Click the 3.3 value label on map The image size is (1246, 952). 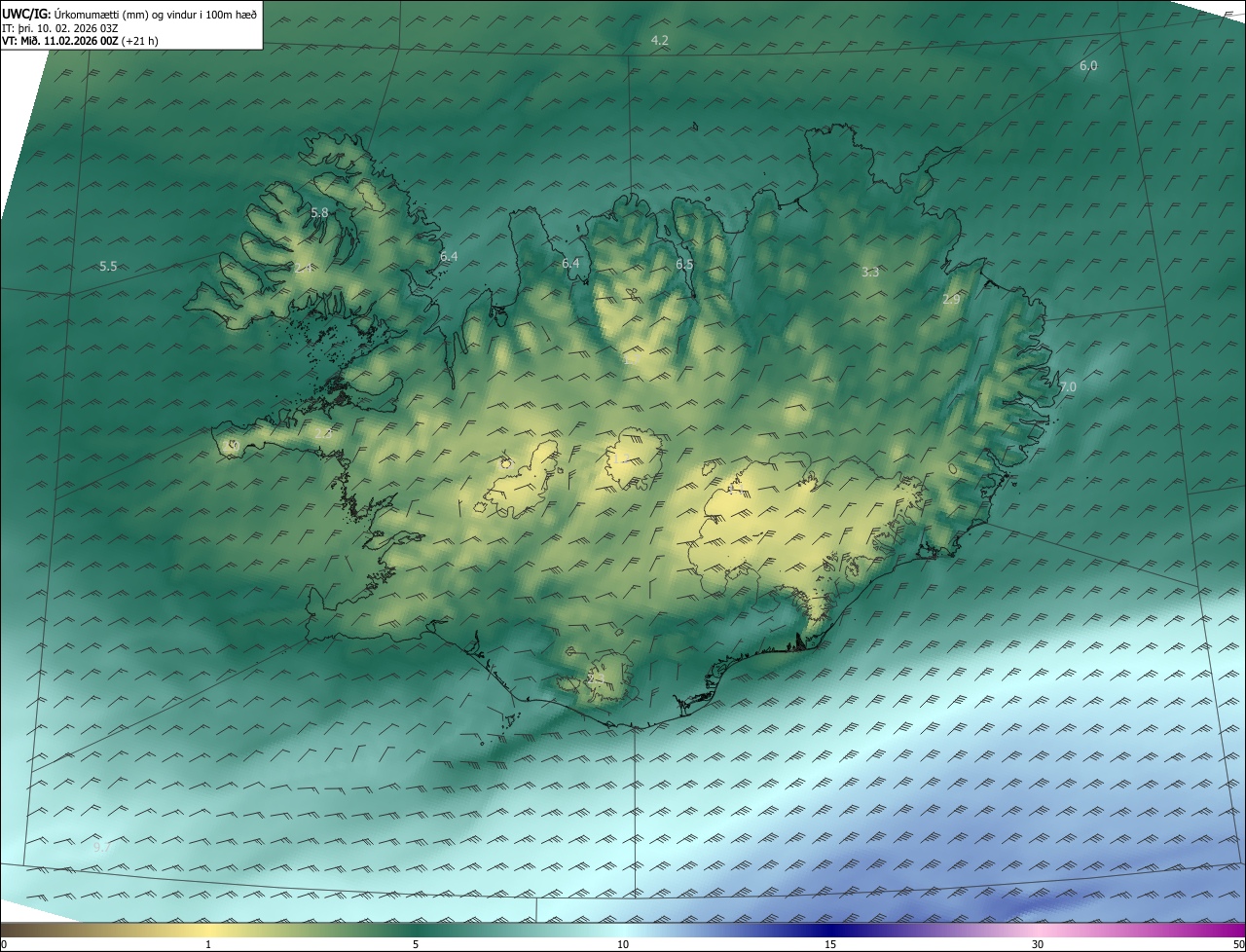(x=870, y=273)
